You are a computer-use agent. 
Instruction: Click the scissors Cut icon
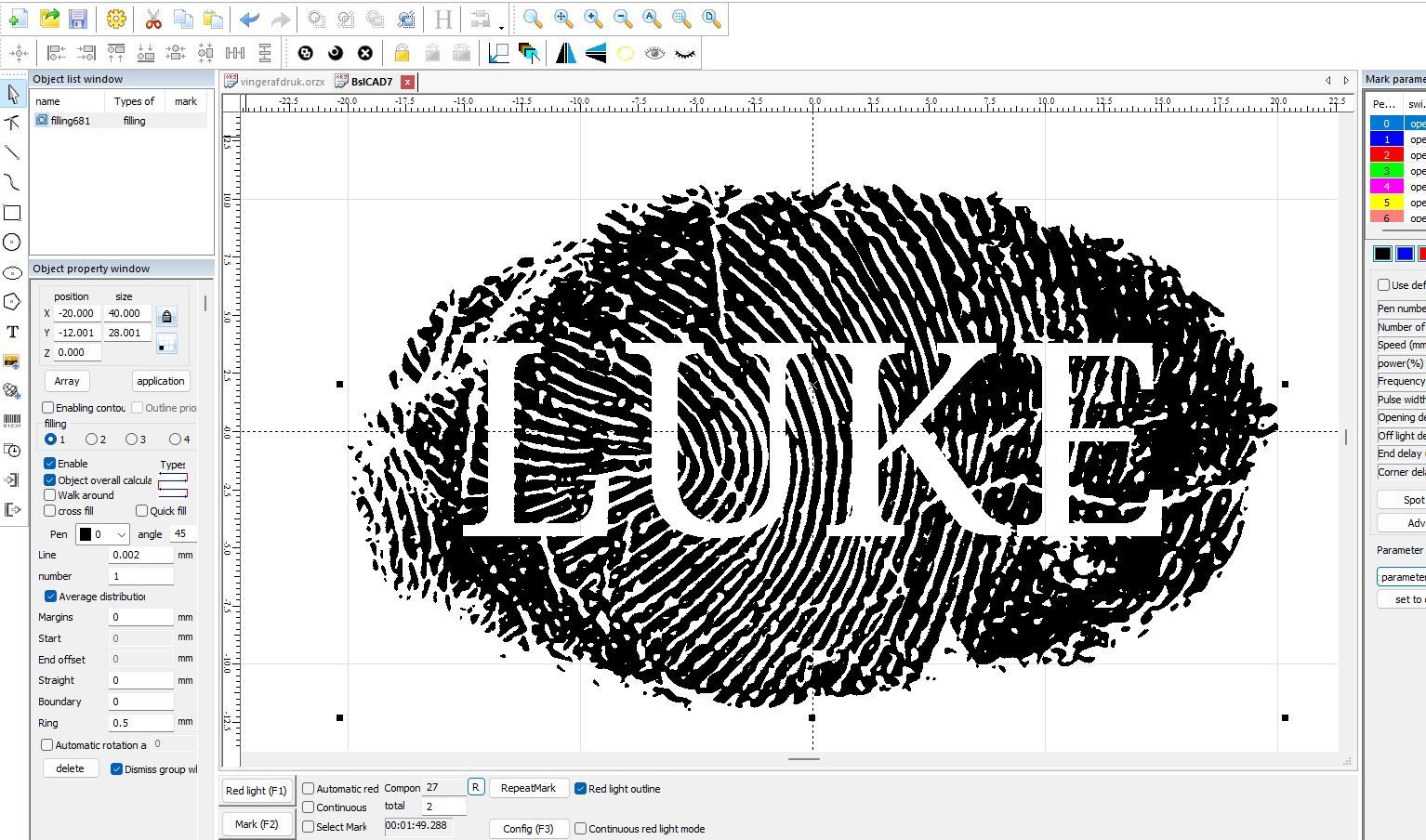tap(153, 19)
